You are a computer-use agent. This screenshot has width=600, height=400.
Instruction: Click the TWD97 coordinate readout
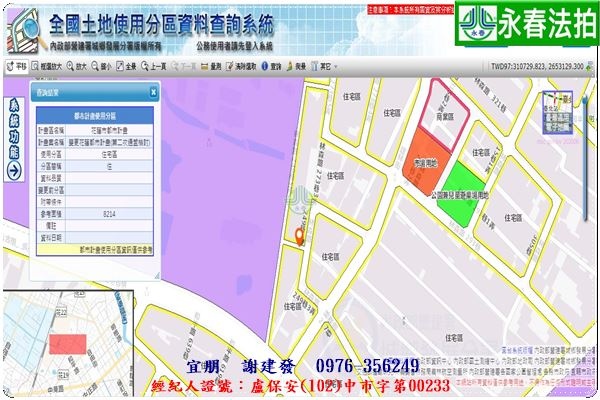point(537,66)
